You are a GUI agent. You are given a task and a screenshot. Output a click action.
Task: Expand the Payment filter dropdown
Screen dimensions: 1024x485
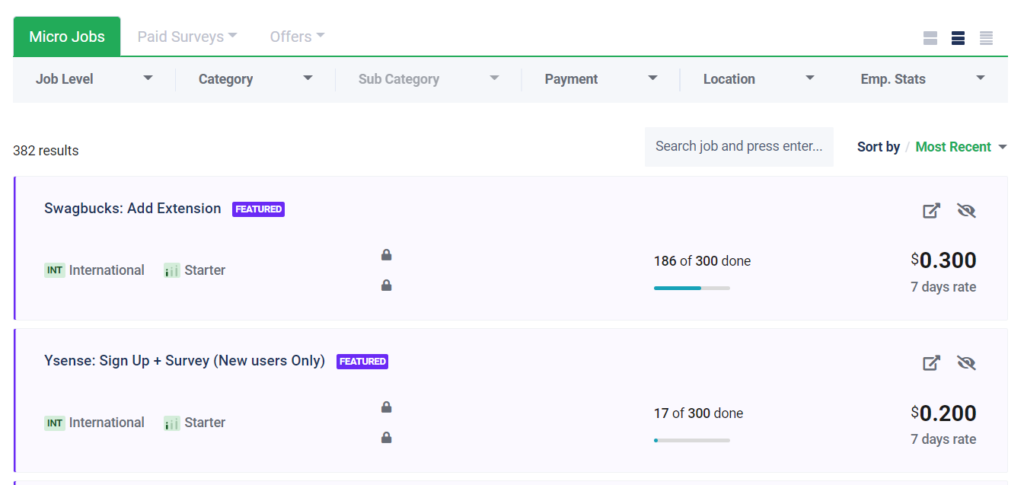click(x=601, y=79)
